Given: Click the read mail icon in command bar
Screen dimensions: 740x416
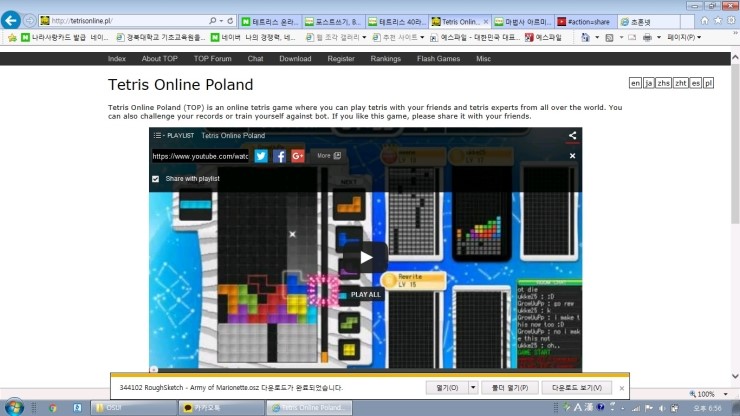Looking at the screenshot, I should (x=632, y=37).
